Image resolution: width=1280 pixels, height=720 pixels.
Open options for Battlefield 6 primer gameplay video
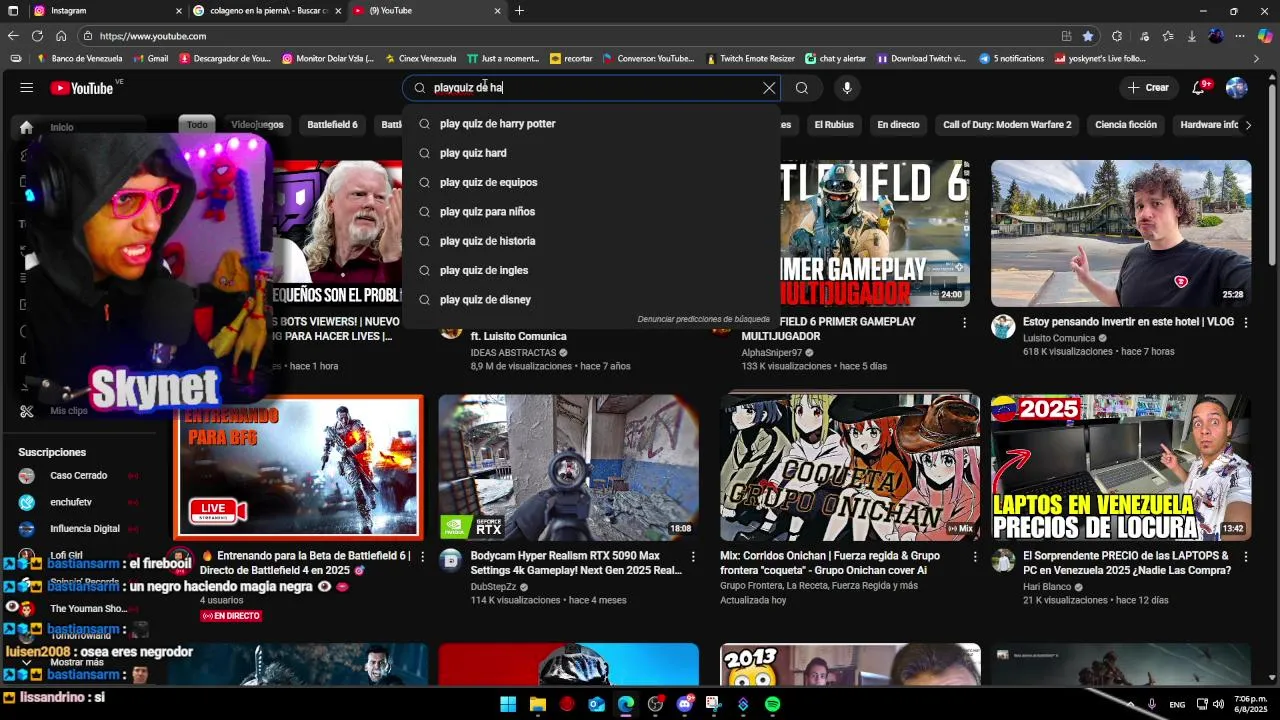(964, 322)
